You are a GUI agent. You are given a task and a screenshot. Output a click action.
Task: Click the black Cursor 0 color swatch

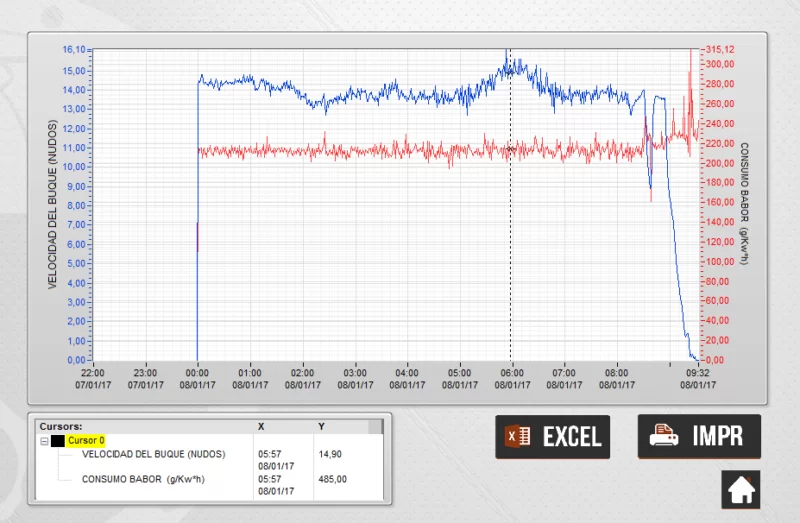[58, 440]
